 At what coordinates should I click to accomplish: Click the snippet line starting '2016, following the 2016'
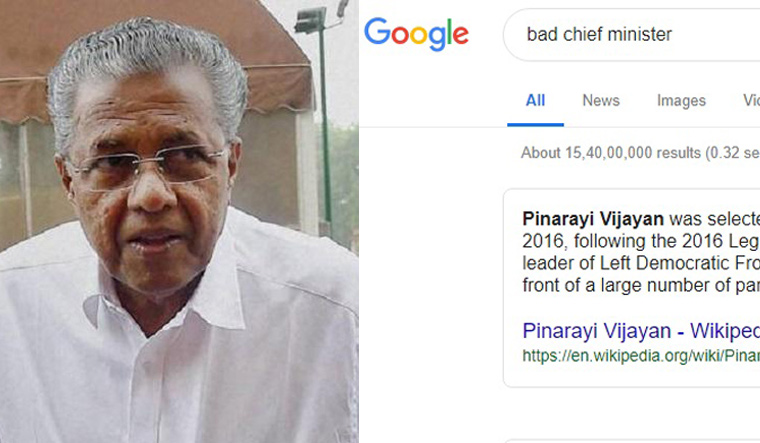click(x=641, y=241)
